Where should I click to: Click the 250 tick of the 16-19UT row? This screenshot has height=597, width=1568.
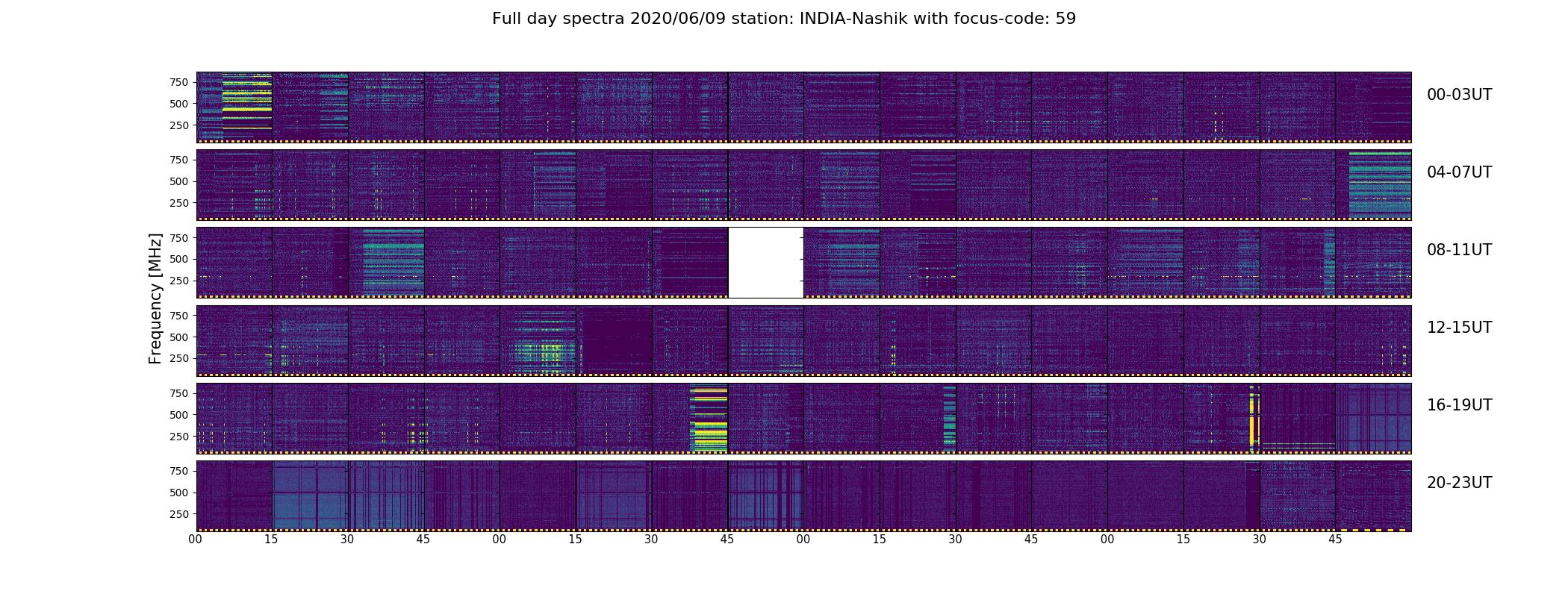(179, 436)
